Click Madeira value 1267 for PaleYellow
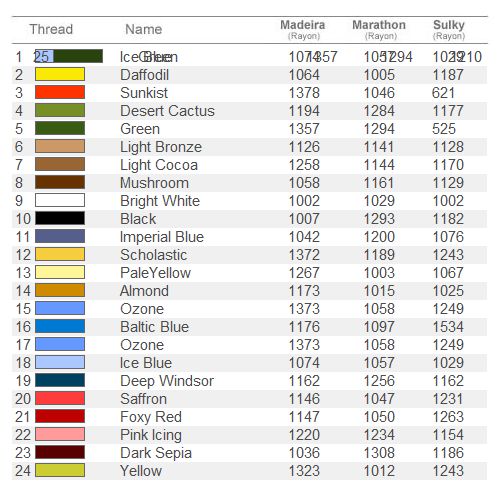Viewport: 500px width, 492px height. pyautogui.click(x=304, y=273)
